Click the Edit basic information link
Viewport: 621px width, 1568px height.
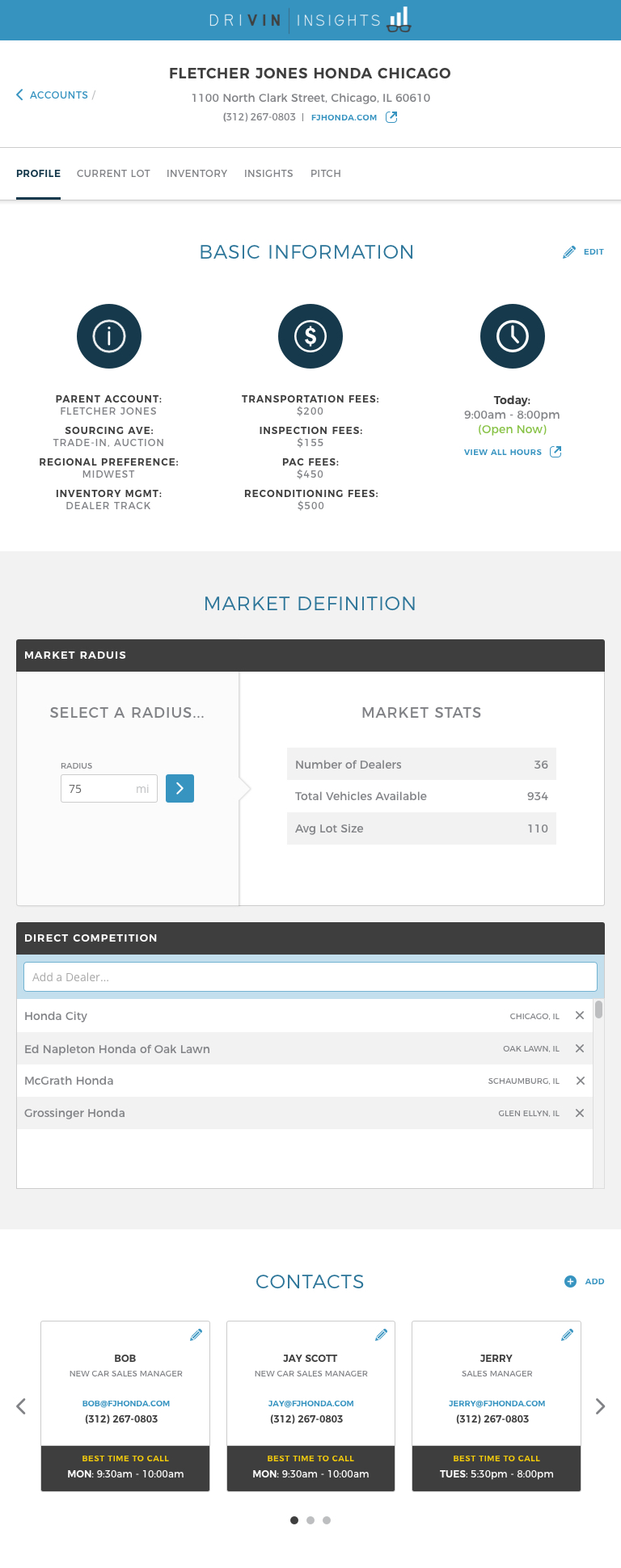click(594, 252)
